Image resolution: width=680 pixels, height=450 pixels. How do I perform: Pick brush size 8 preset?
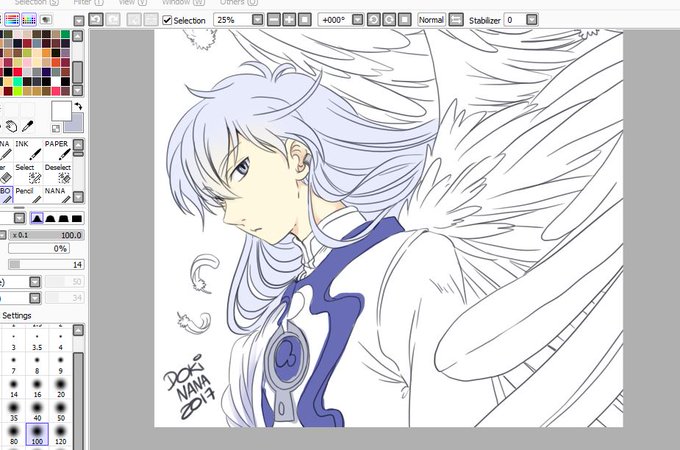click(37, 365)
